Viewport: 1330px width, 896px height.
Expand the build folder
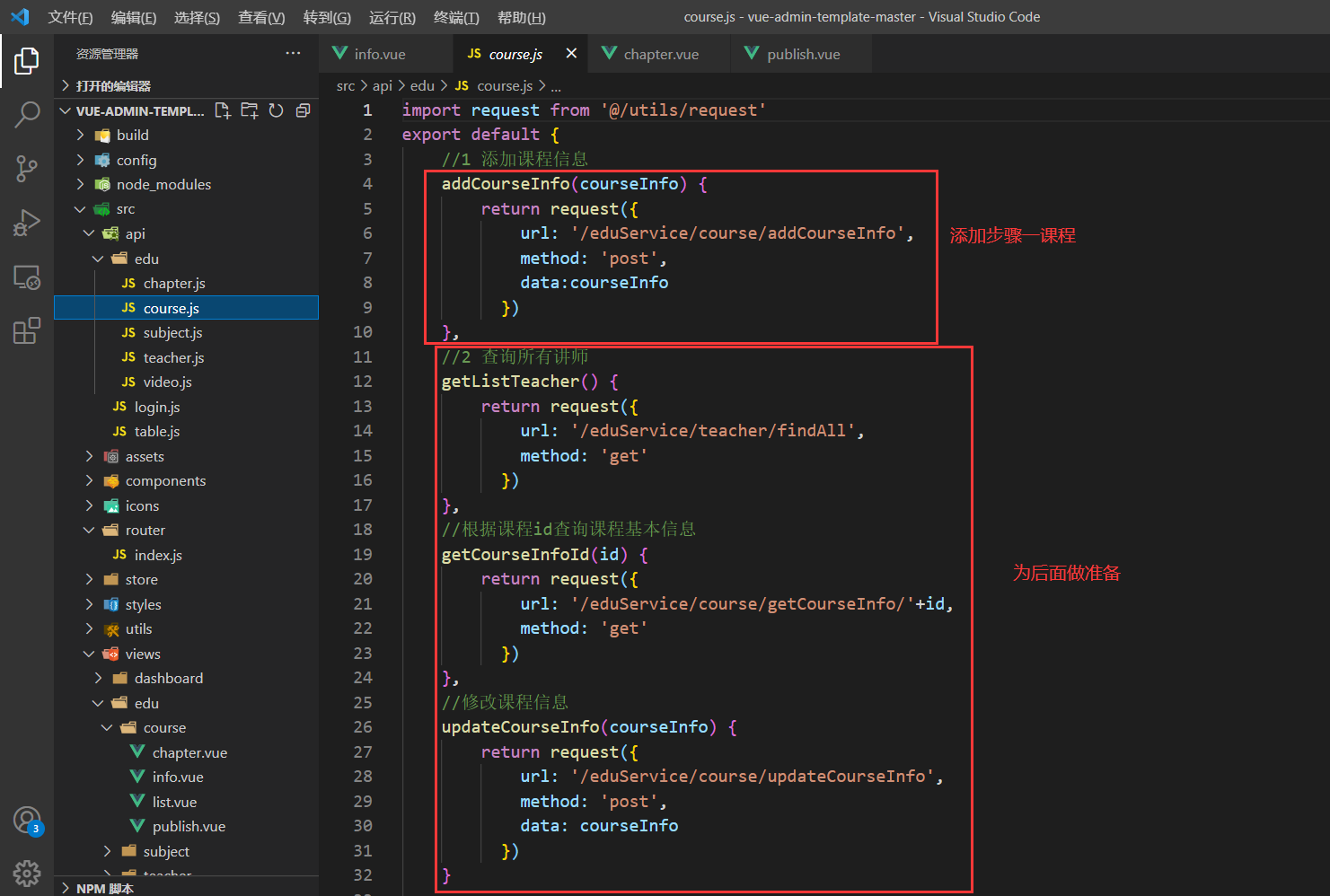coord(186,135)
